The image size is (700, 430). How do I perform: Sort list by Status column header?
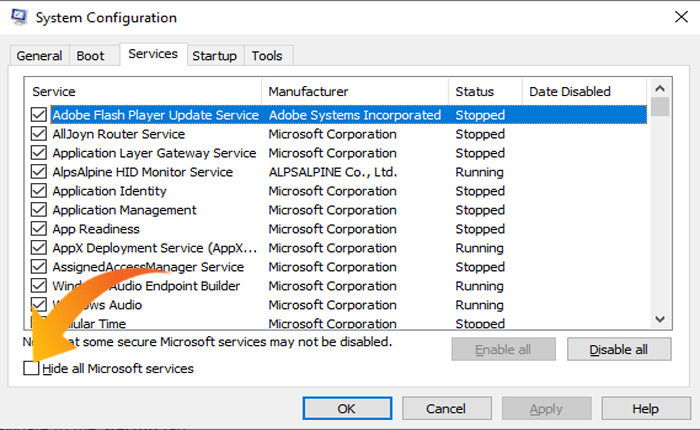[x=484, y=92]
